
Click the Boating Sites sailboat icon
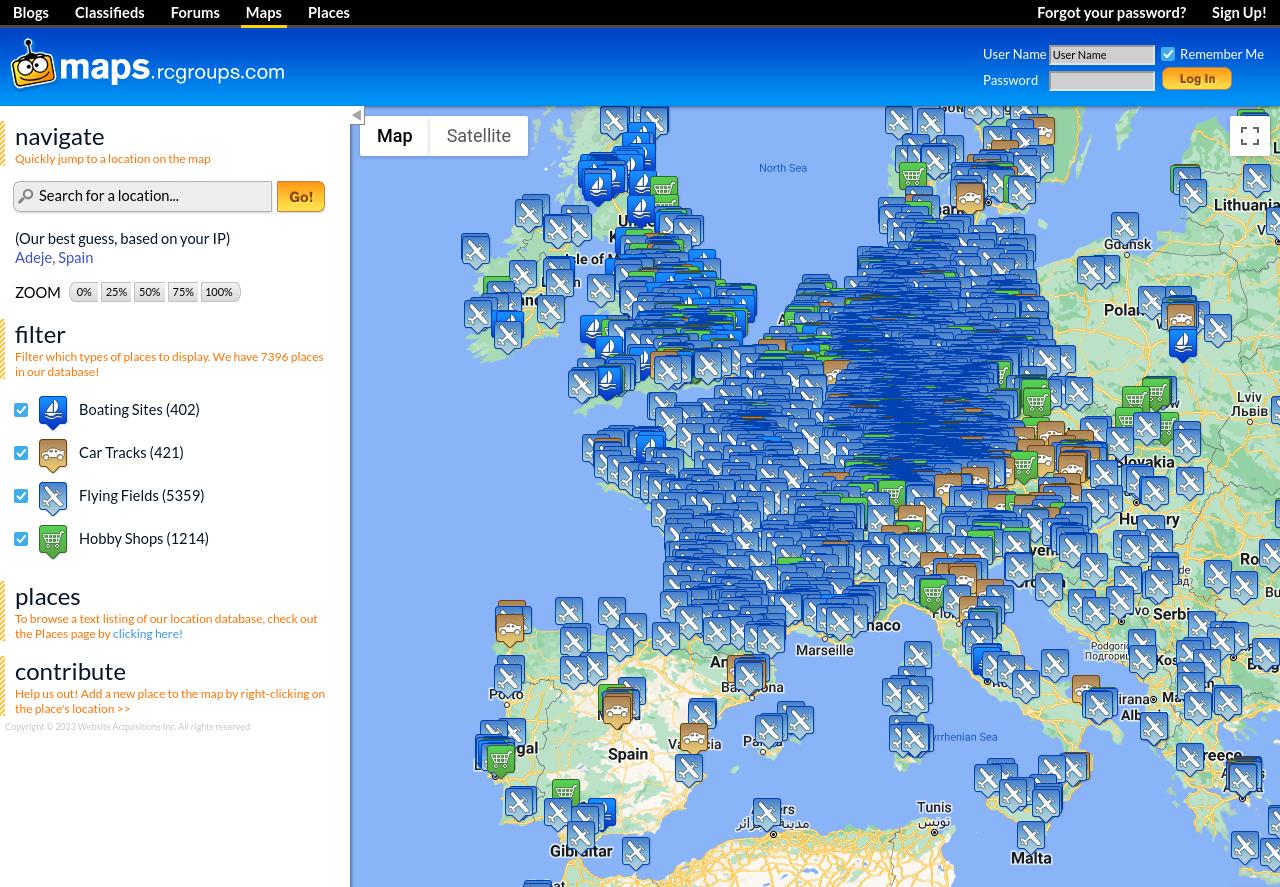pos(53,411)
